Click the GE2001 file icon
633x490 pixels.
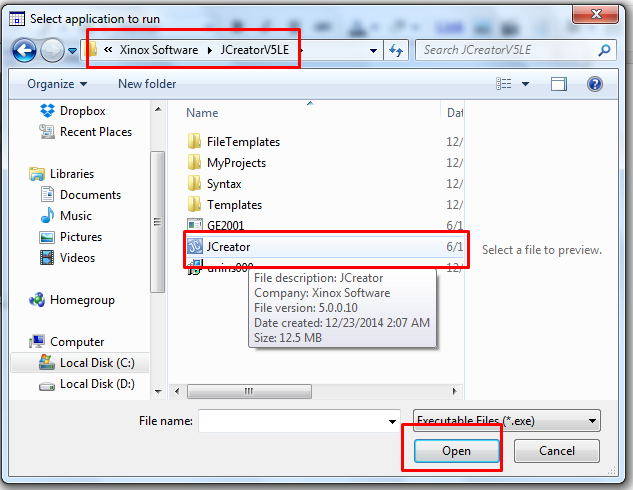pos(195,224)
